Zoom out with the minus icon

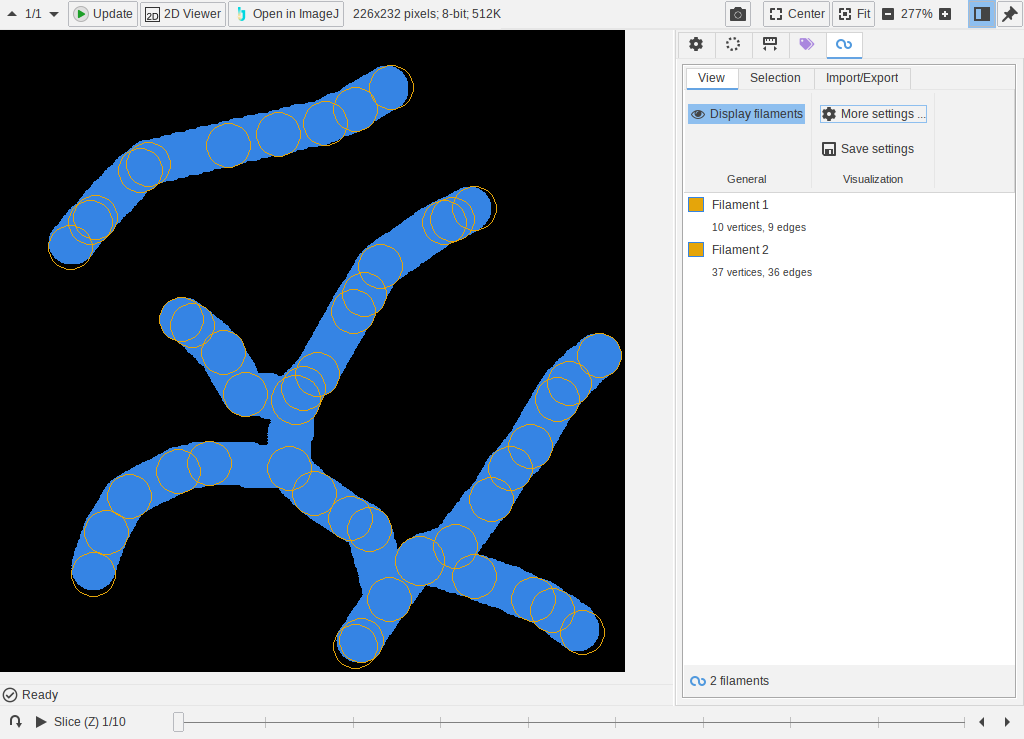coord(888,14)
